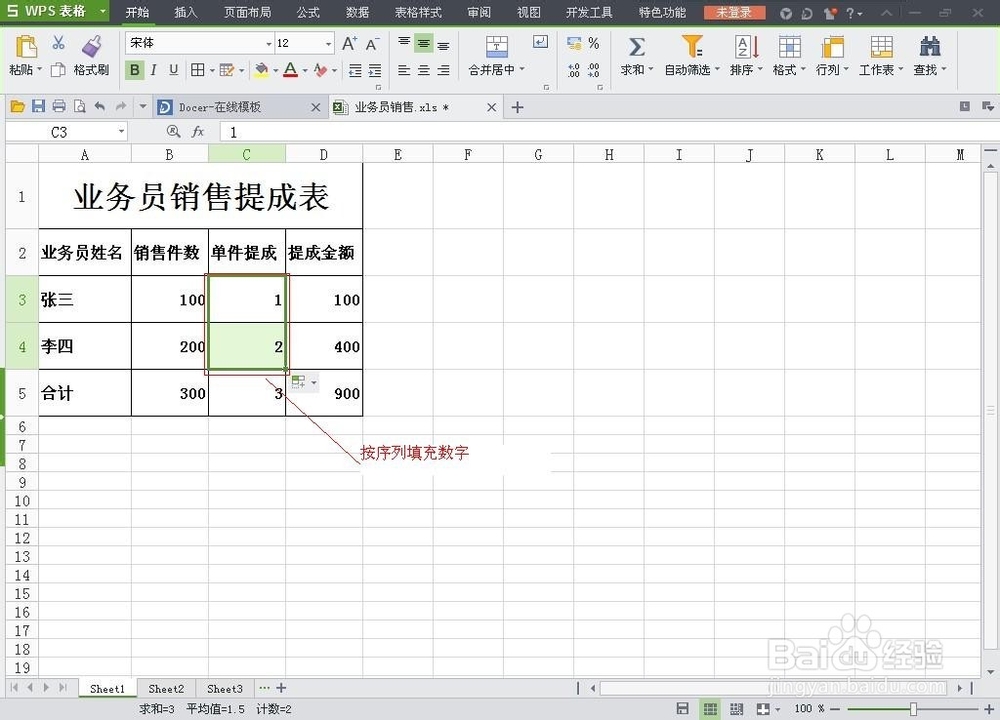Click the Format Painter (格式刷) icon

click(92, 47)
